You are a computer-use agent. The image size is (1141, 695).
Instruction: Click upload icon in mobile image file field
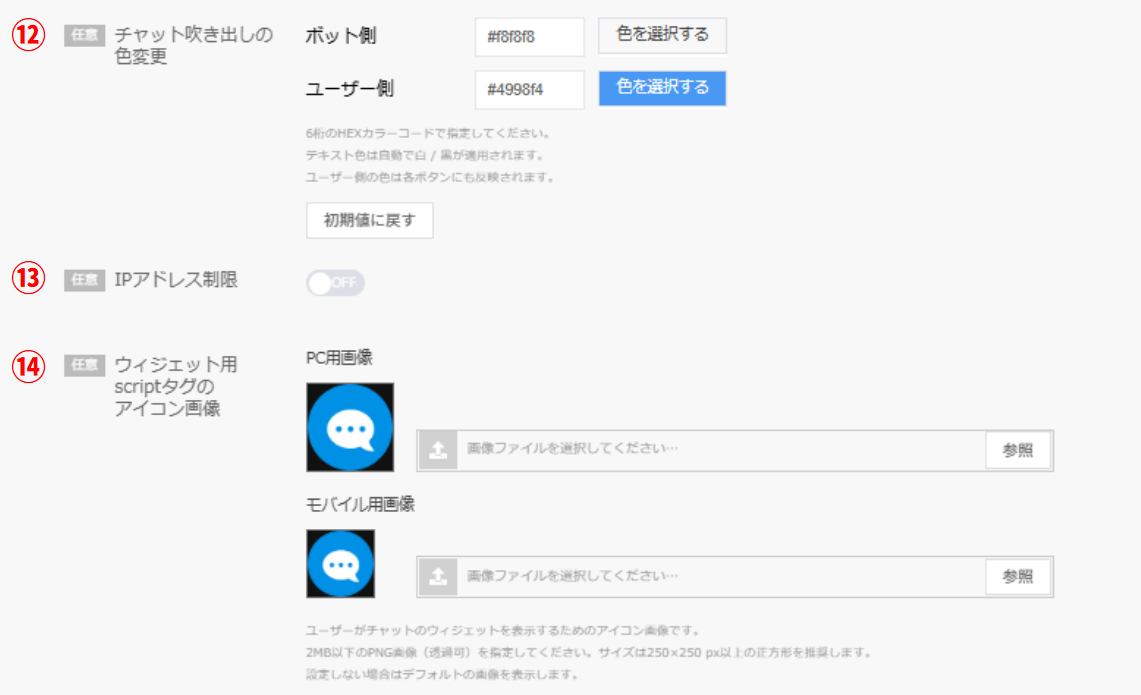437,577
